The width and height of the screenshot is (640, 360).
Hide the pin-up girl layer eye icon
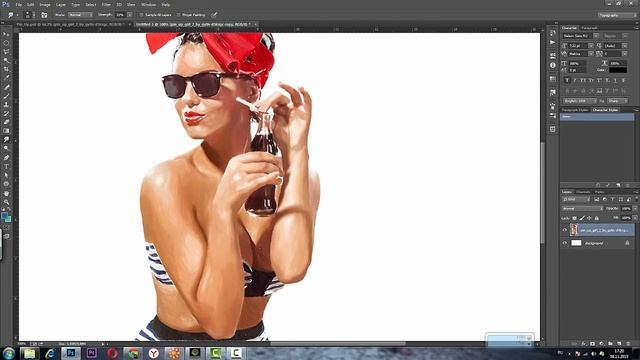565,230
